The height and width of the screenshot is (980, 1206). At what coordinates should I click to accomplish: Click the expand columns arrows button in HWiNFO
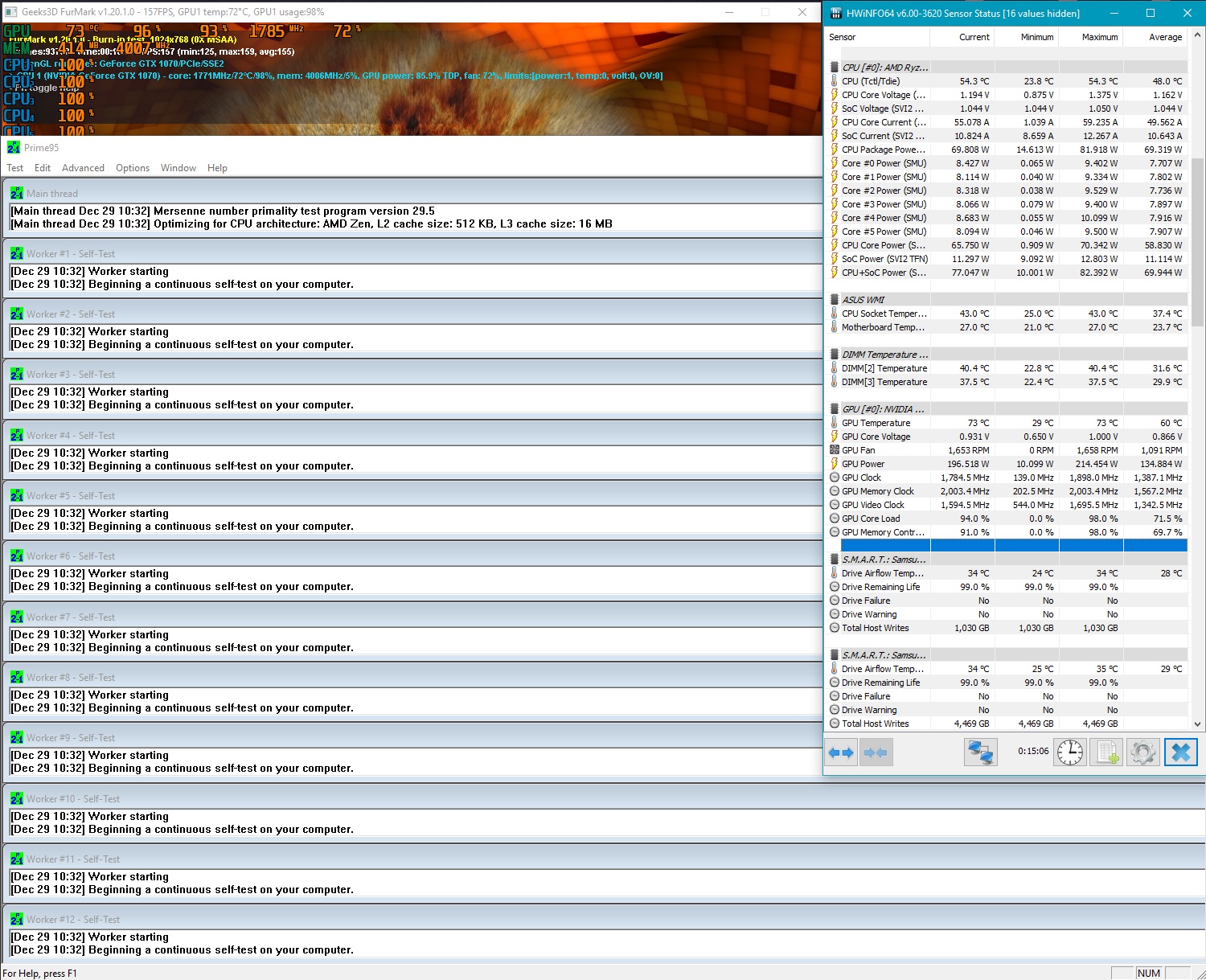(x=842, y=753)
